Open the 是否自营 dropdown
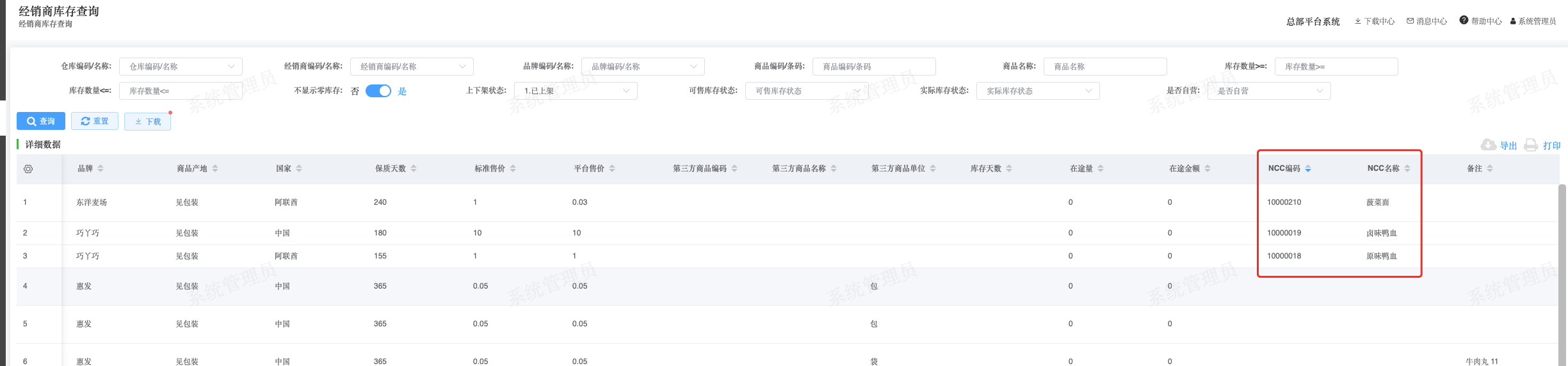 (1269, 91)
